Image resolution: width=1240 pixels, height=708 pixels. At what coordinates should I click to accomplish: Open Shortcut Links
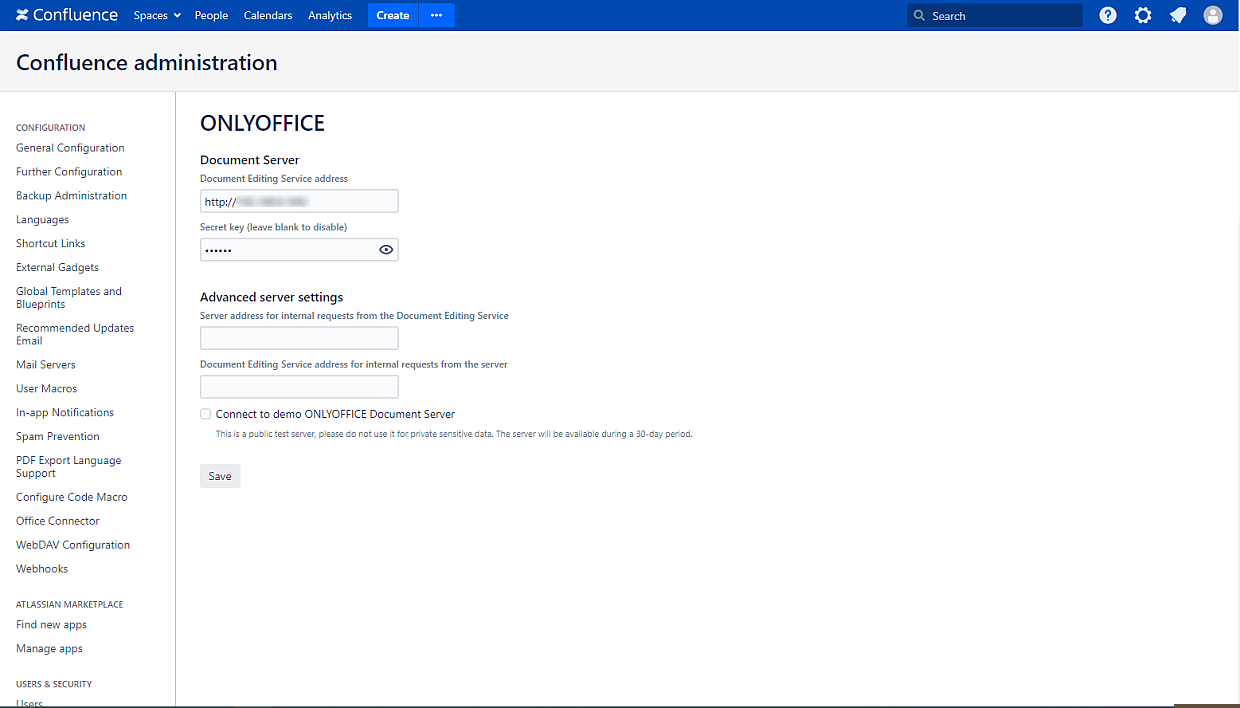50,244
